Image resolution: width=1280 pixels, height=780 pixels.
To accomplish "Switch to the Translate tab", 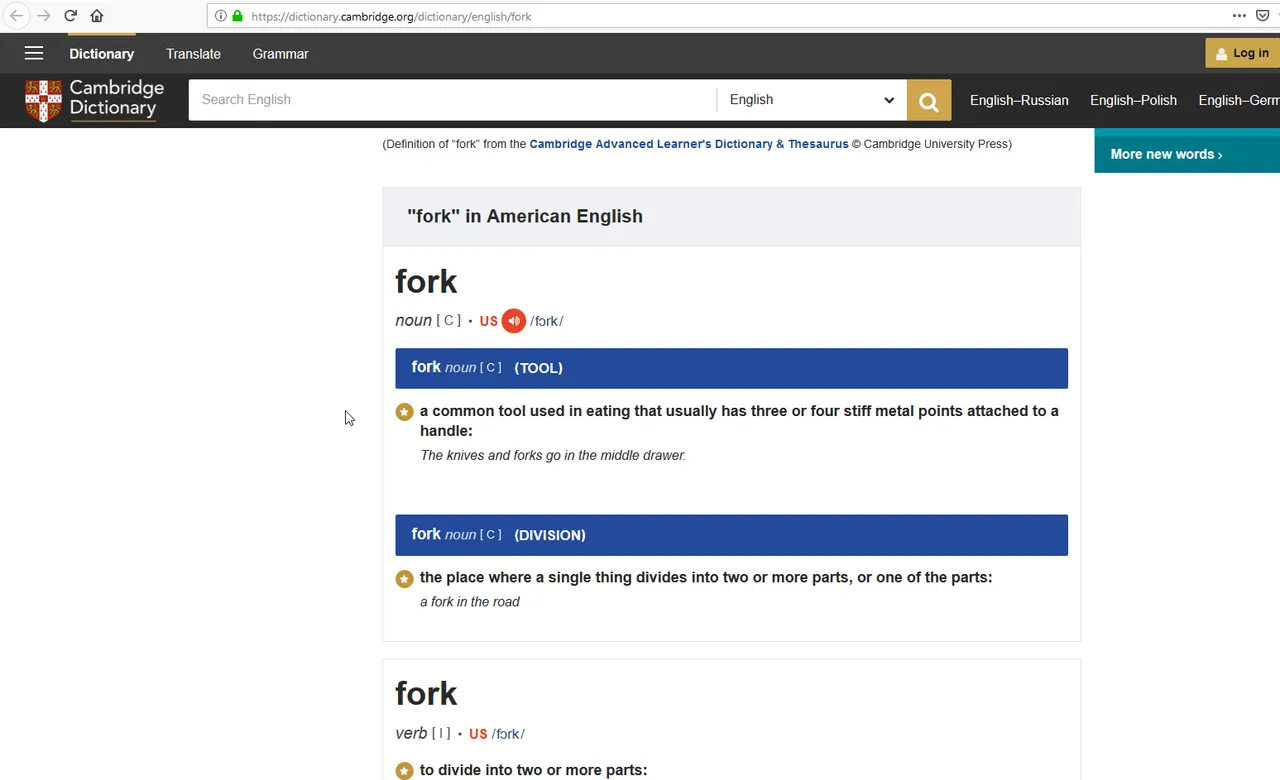I will [x=193, y=54].
